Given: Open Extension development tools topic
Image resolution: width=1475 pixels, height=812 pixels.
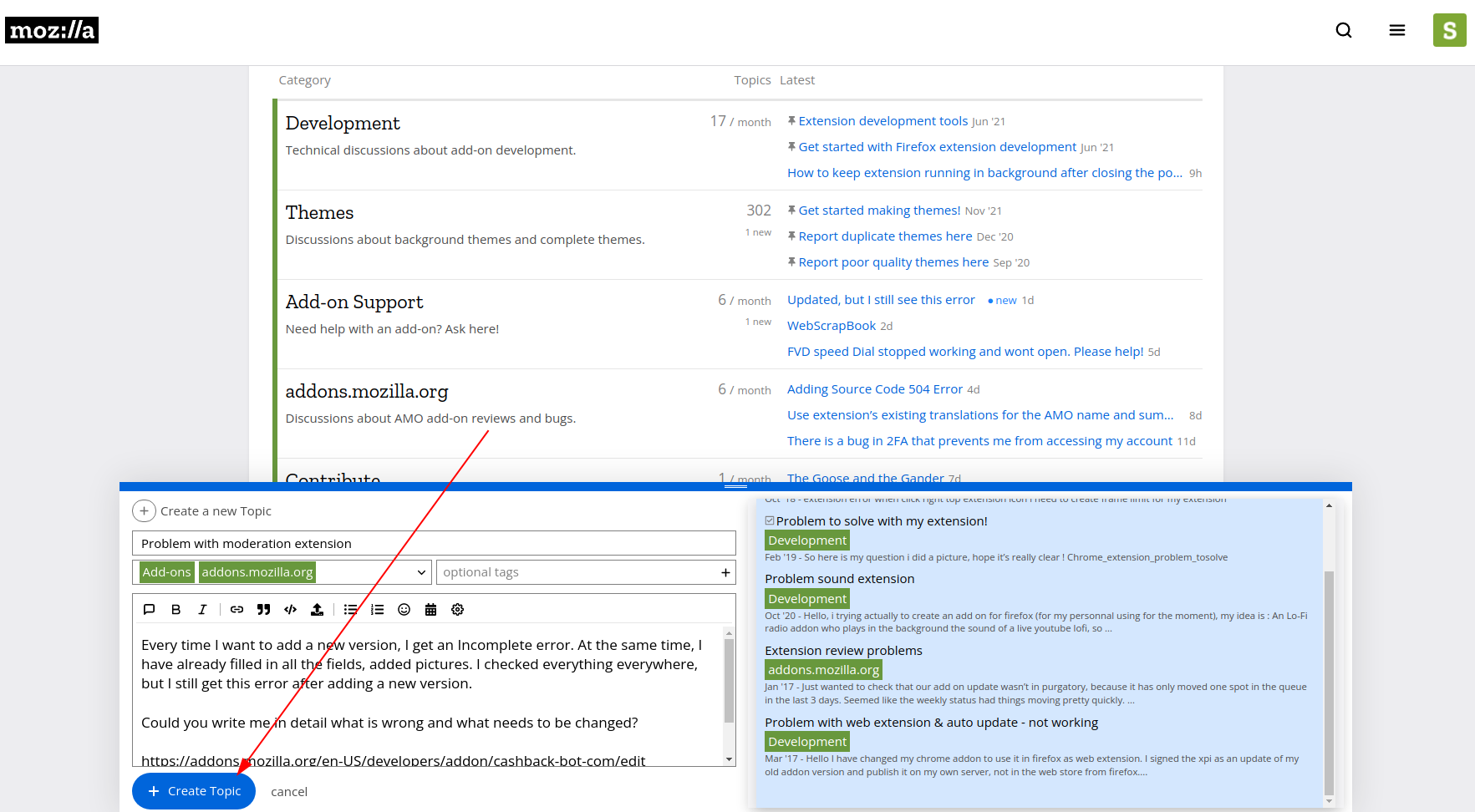Looking at the screenshot, I should tap(883, 121).
